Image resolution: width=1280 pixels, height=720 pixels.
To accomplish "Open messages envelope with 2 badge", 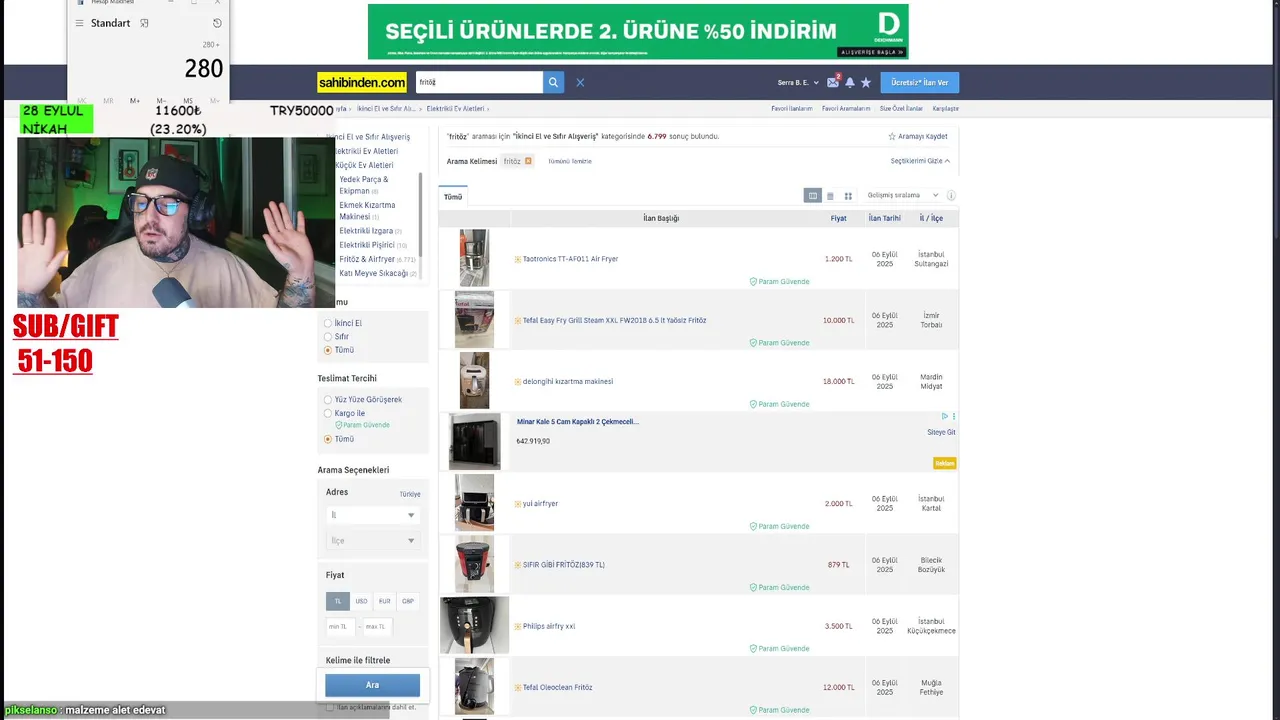I will tap(833, 82).
